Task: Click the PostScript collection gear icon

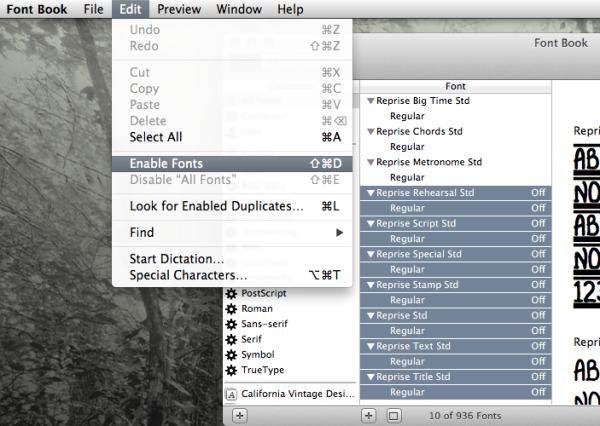Action: click(x=231, y=294)
